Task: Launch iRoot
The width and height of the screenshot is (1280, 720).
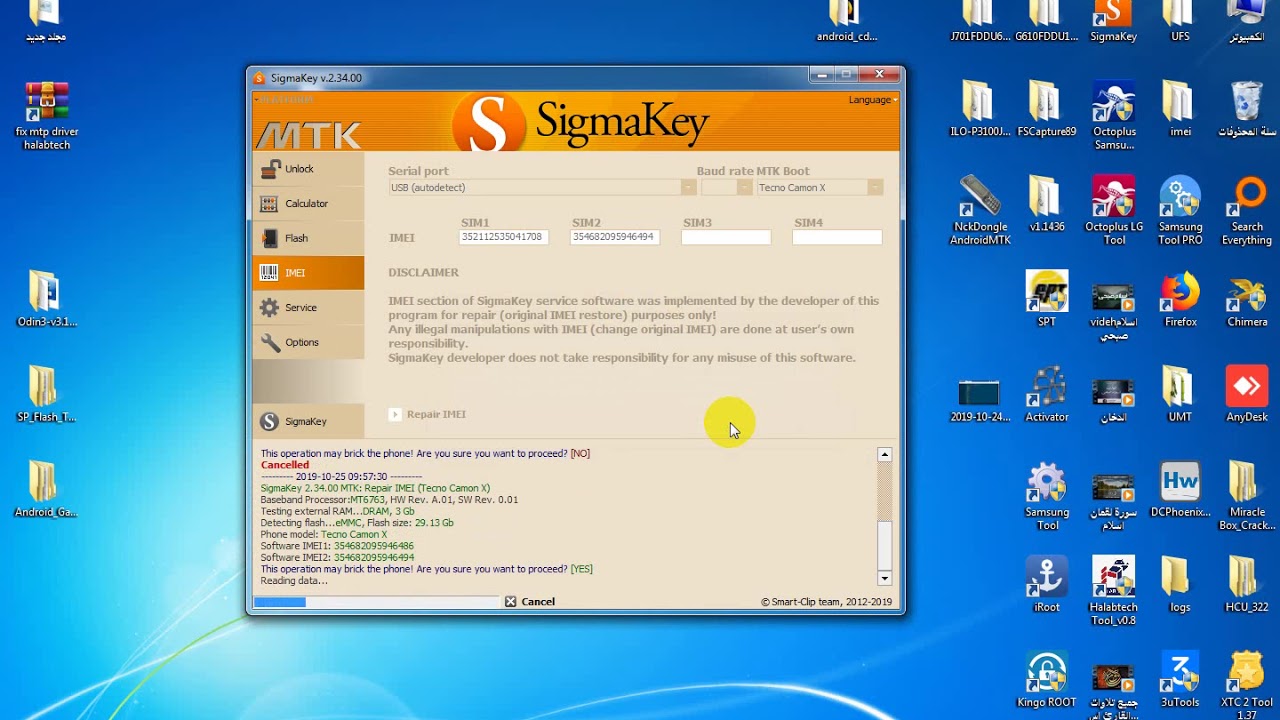Action: click(x=1046, y=583)
